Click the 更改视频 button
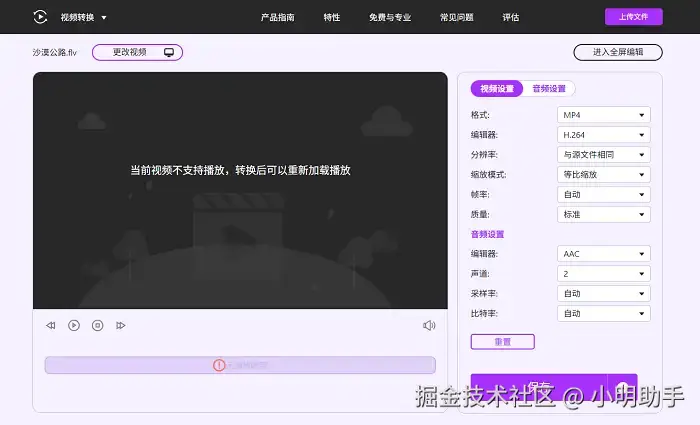 coord(138,52)
